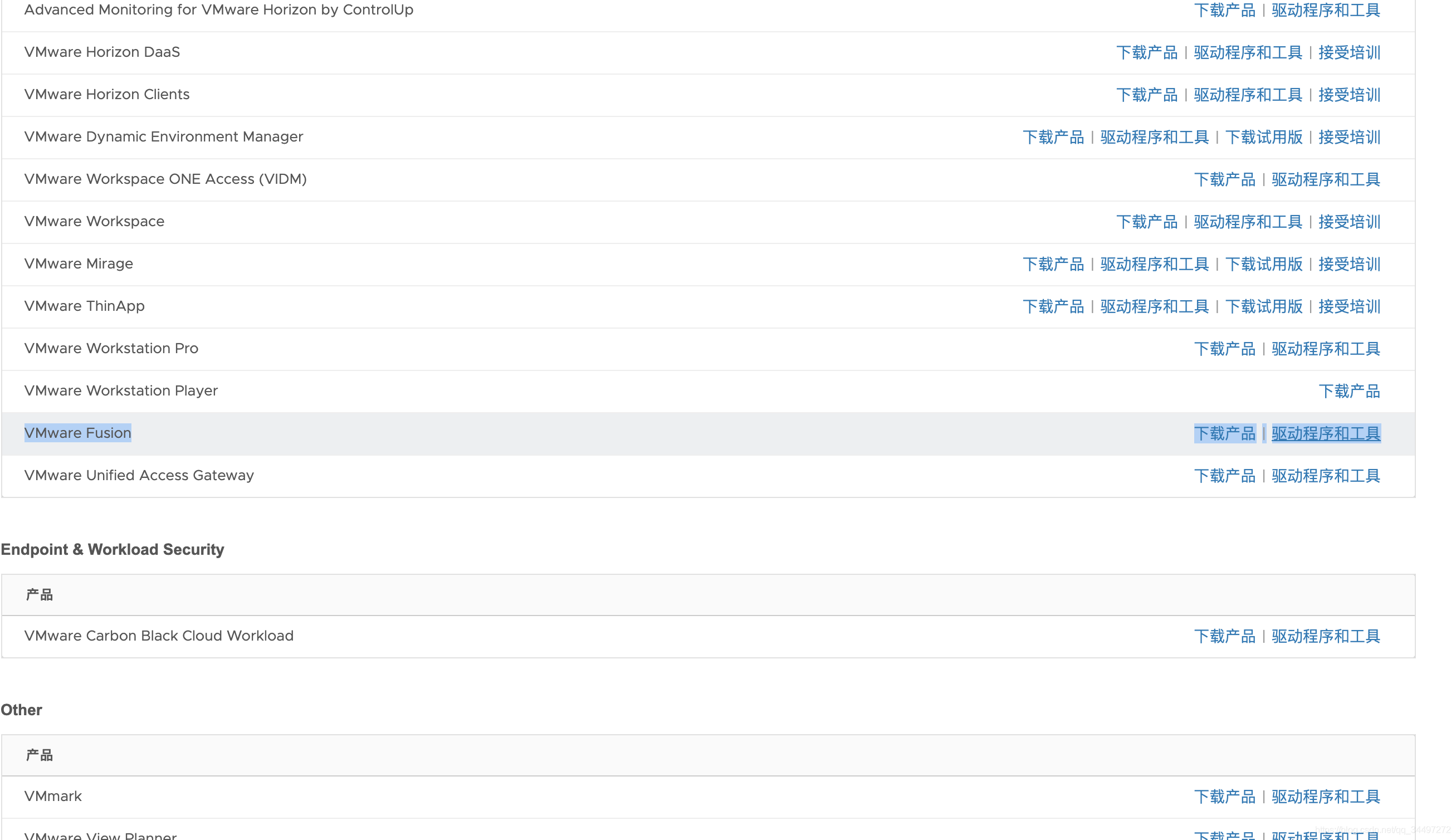
Task: Download product for VMware Workstation Player
Action: pos(1348,391)
